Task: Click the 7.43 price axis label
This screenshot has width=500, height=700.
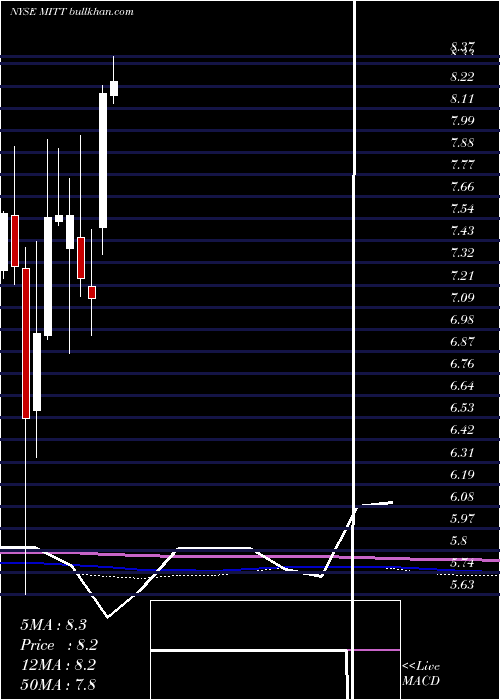Action: pos(462,231)
